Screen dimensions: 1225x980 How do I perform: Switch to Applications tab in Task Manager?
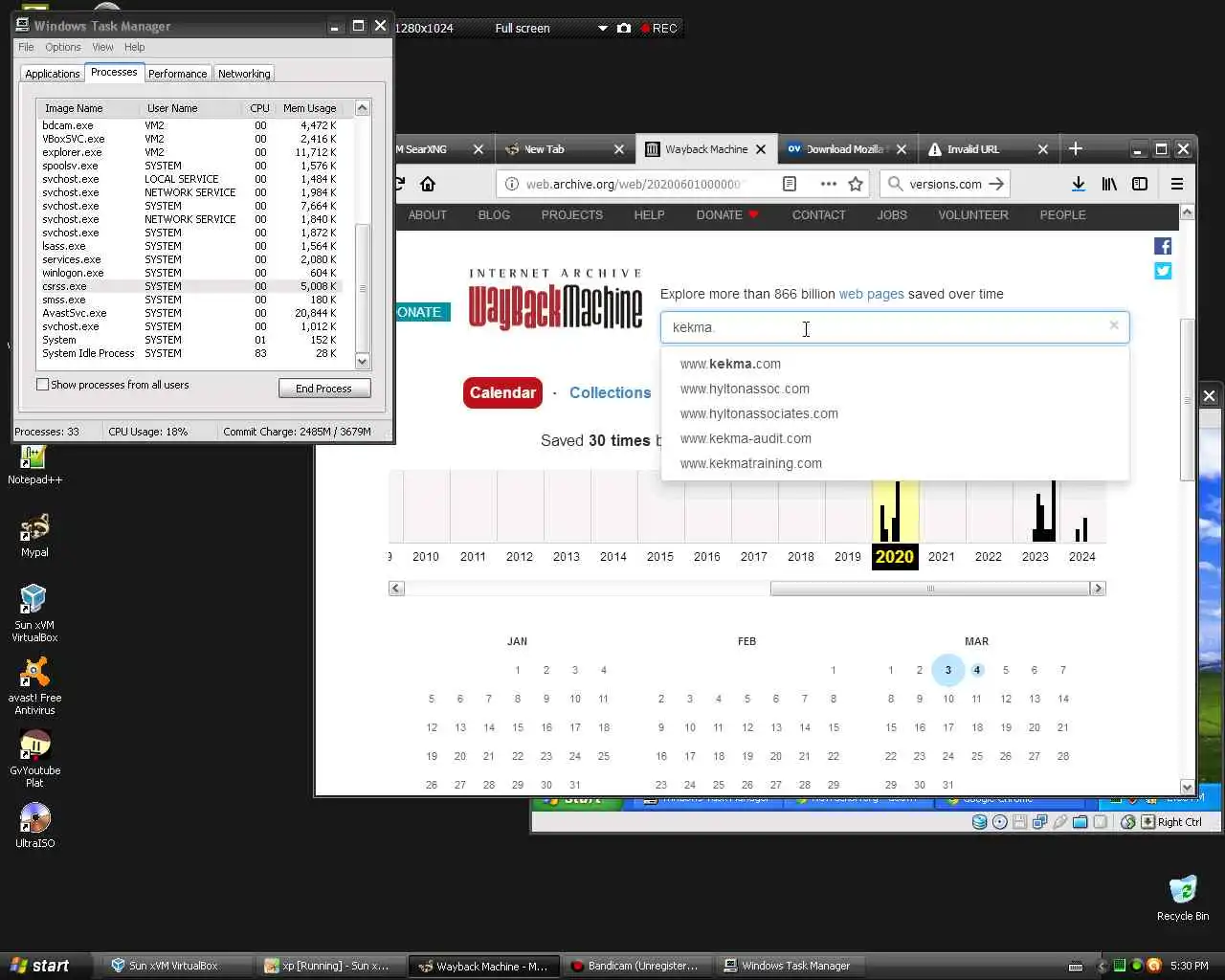53,74
